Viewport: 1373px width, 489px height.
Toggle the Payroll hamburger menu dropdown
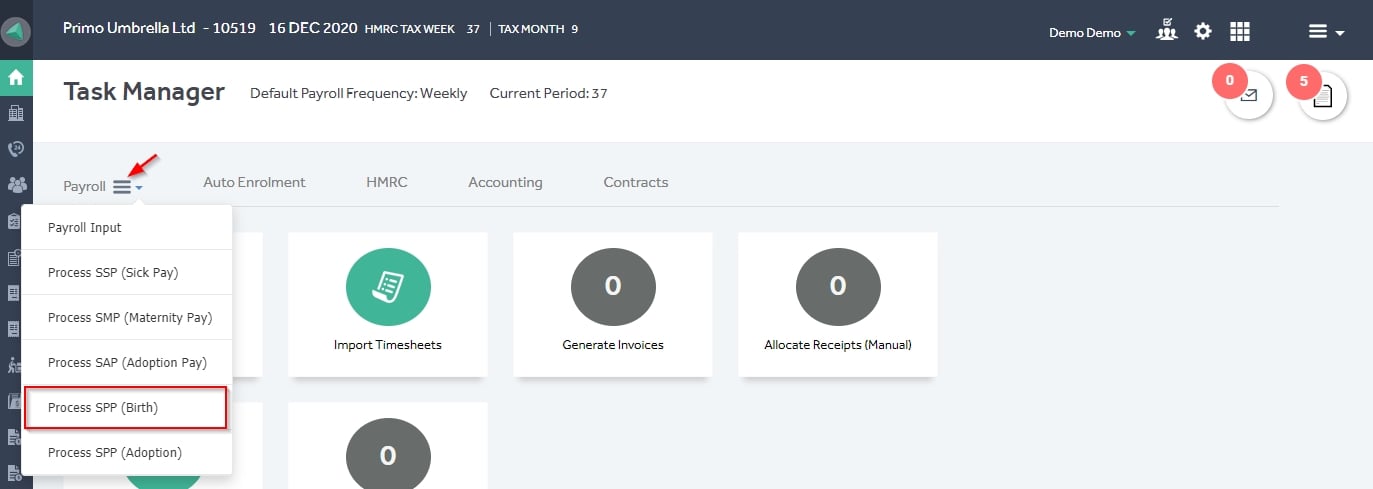coord(127,186)
